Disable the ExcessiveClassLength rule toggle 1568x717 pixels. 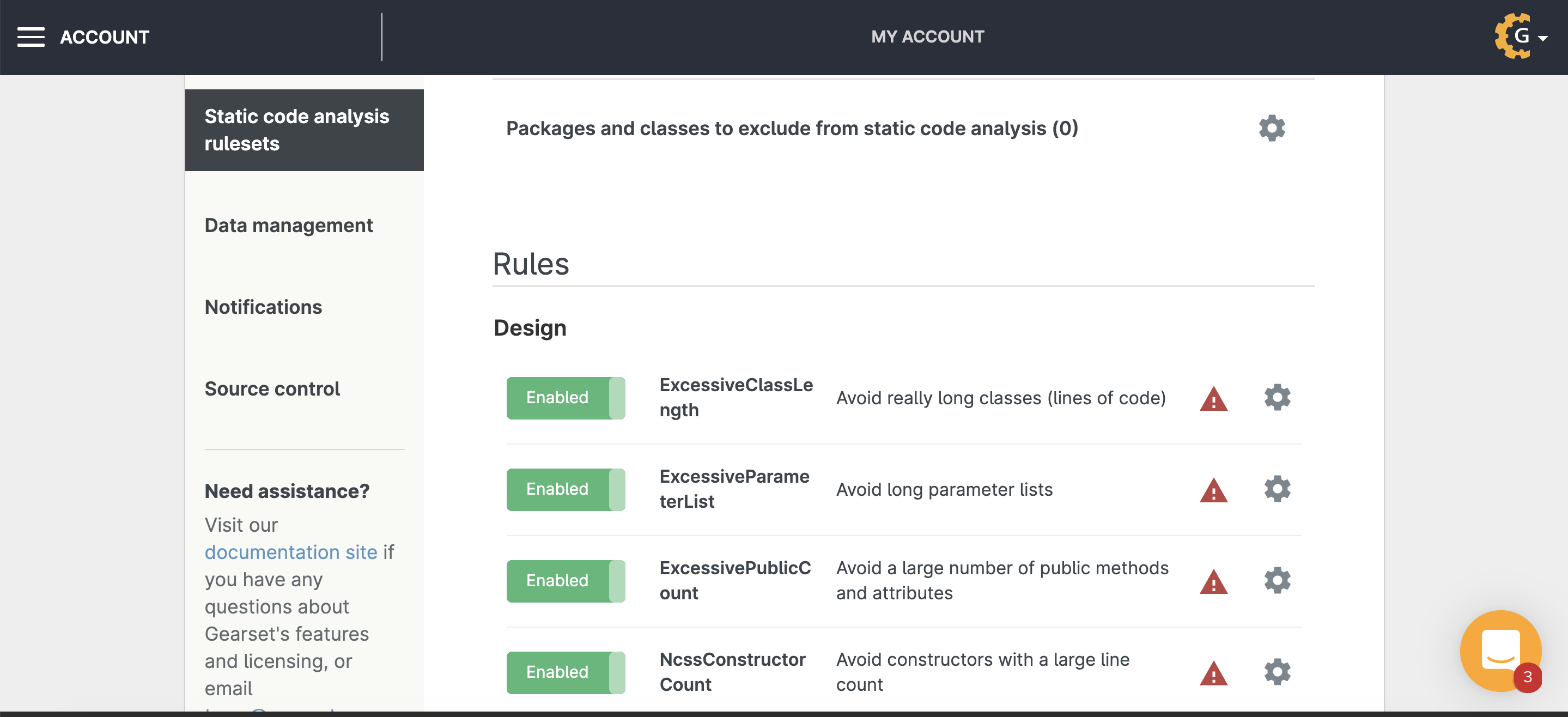click(566, 397)
